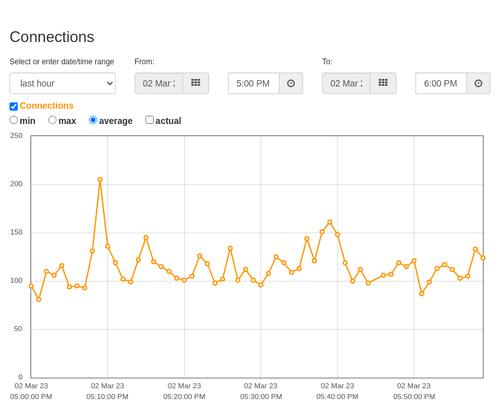
Task: Open the To date calendar picker icon
Action: [x=383, y=83]
